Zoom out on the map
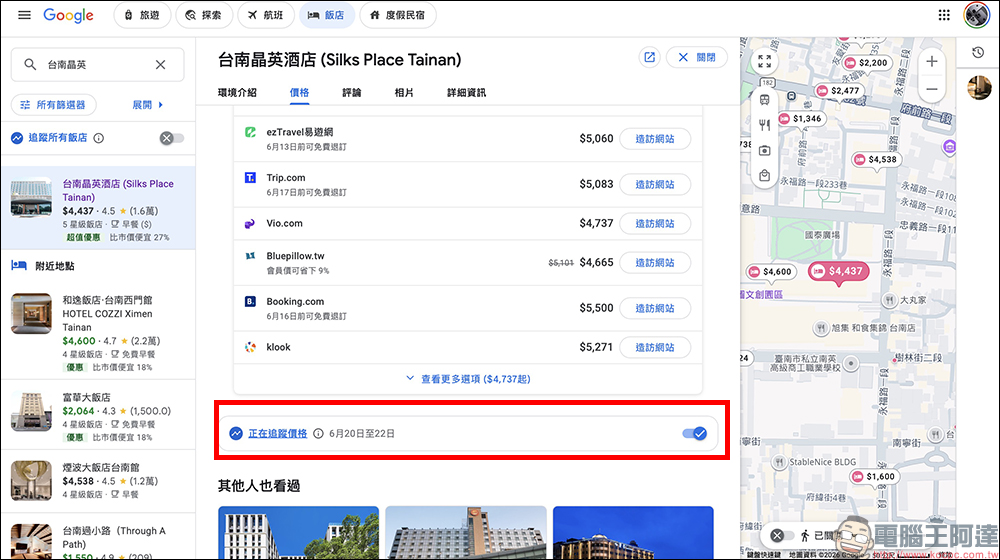This screenshot has width=1000, height=560. pos(932,89)
